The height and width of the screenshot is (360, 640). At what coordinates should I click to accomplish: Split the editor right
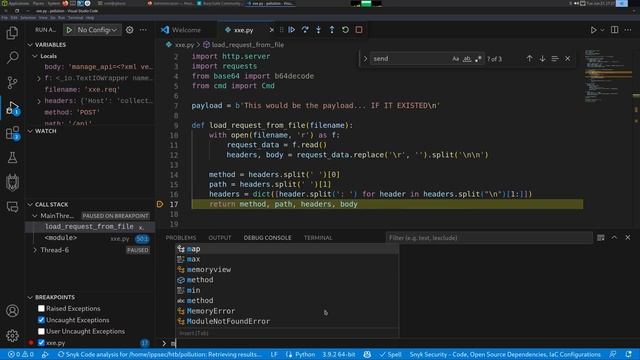[x=614, y=30]
